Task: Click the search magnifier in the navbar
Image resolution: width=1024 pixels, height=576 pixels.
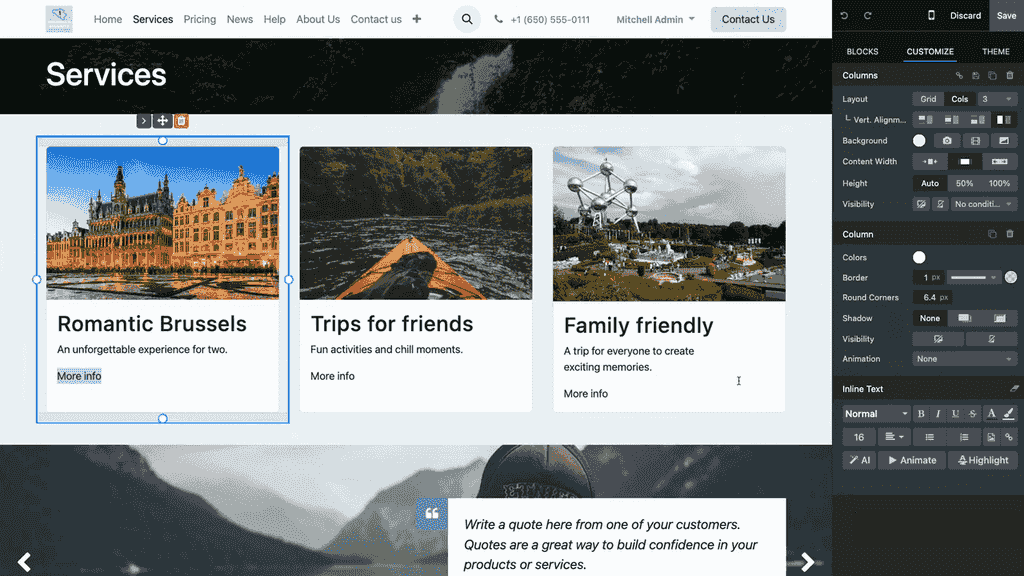Action: point(467,19)
